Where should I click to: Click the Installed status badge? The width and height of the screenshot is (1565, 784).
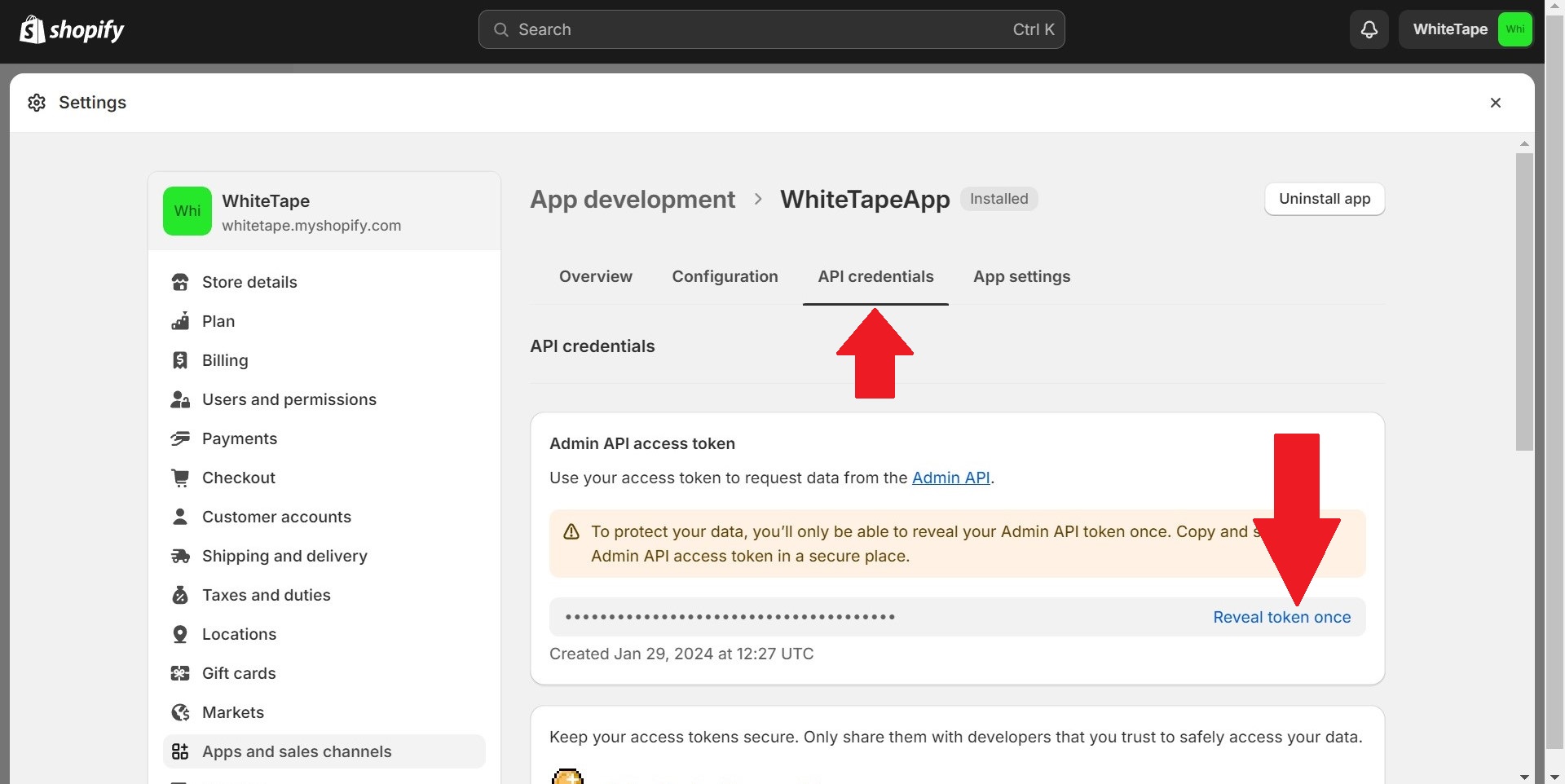pyautogui.click(x=999, y=199)
